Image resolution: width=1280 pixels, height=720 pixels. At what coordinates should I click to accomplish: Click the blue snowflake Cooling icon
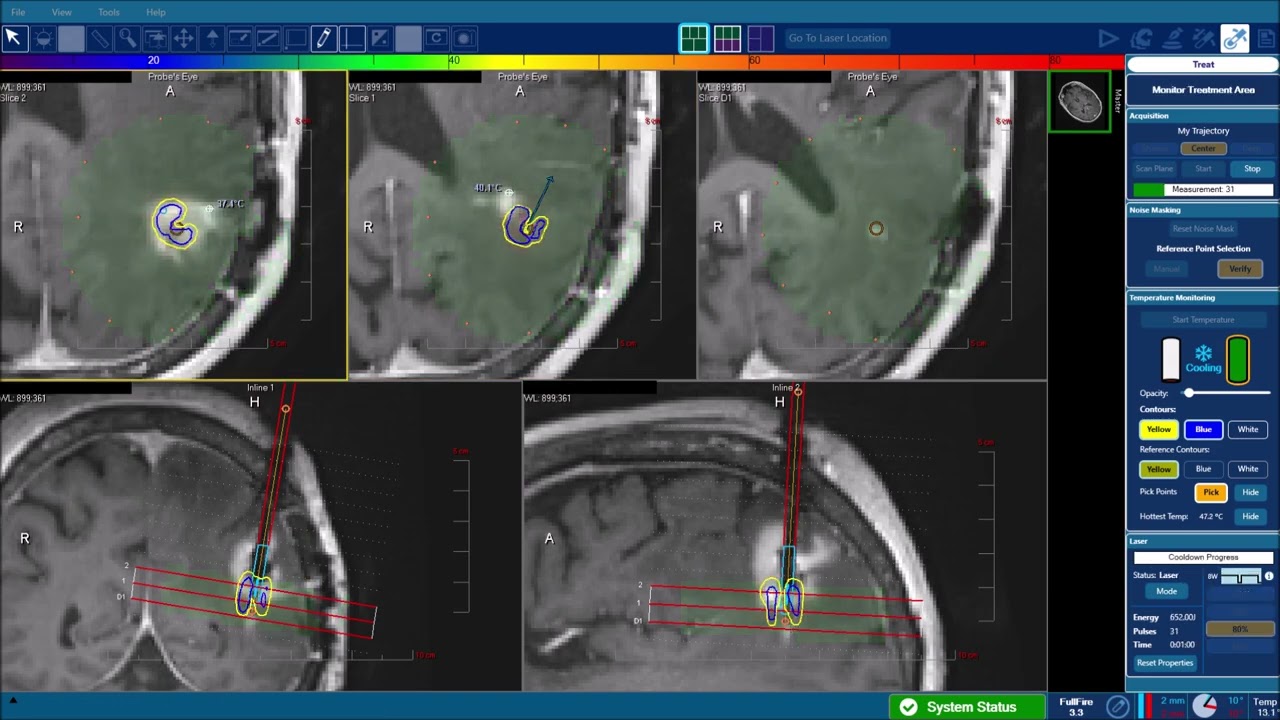(x=1204, y=354)
